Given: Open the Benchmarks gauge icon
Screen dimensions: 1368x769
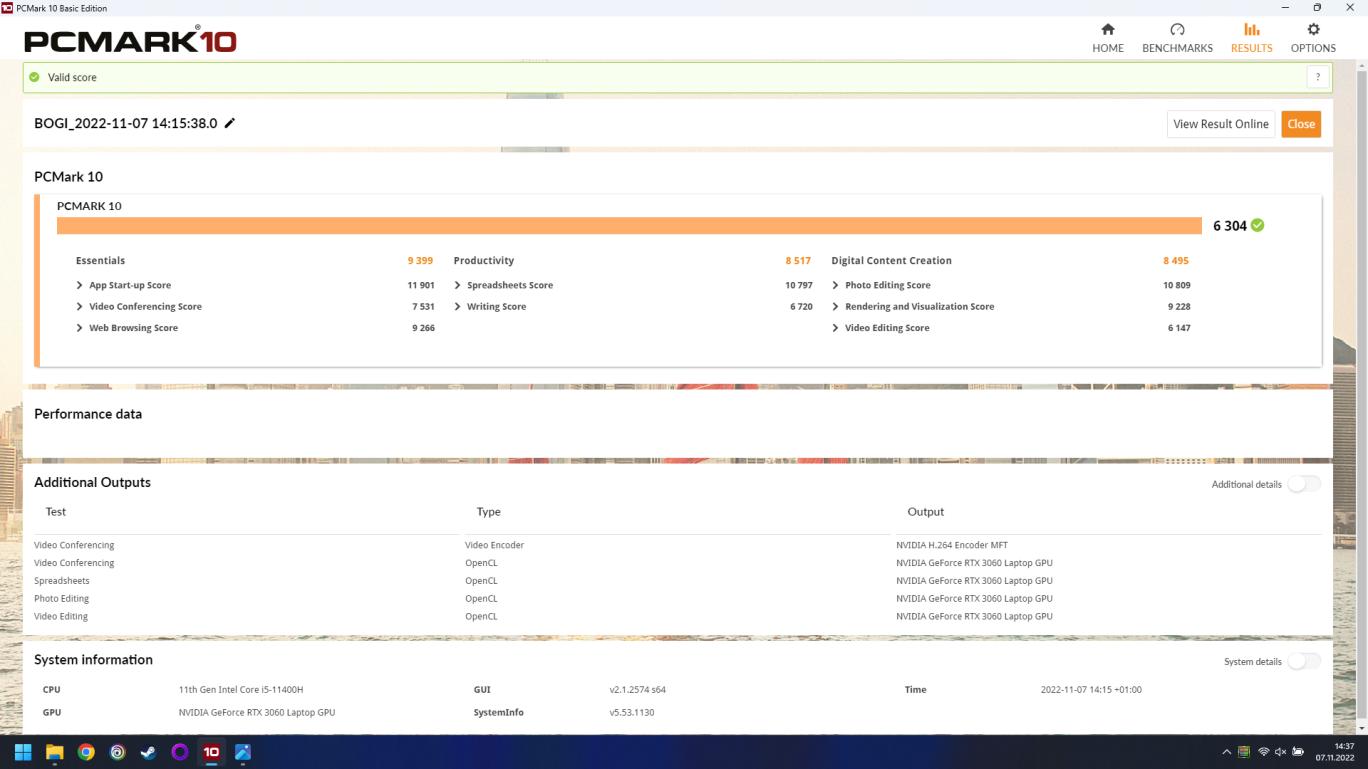Looking at the screenshot, I should 1177,30.
